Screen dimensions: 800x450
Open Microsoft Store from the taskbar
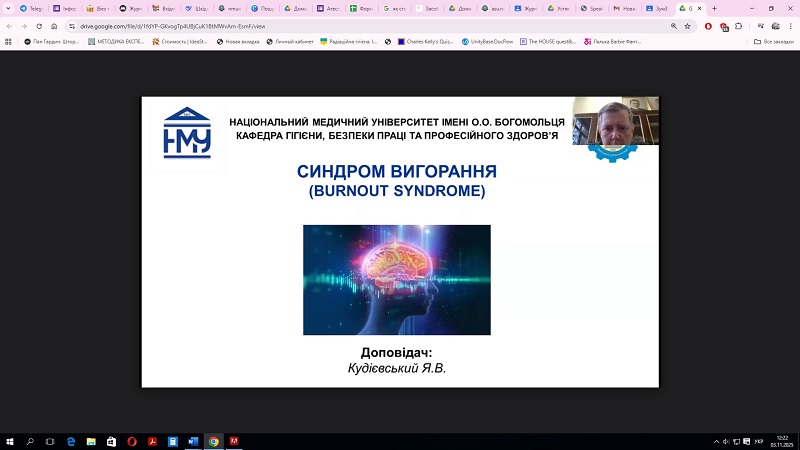(111, 441)
